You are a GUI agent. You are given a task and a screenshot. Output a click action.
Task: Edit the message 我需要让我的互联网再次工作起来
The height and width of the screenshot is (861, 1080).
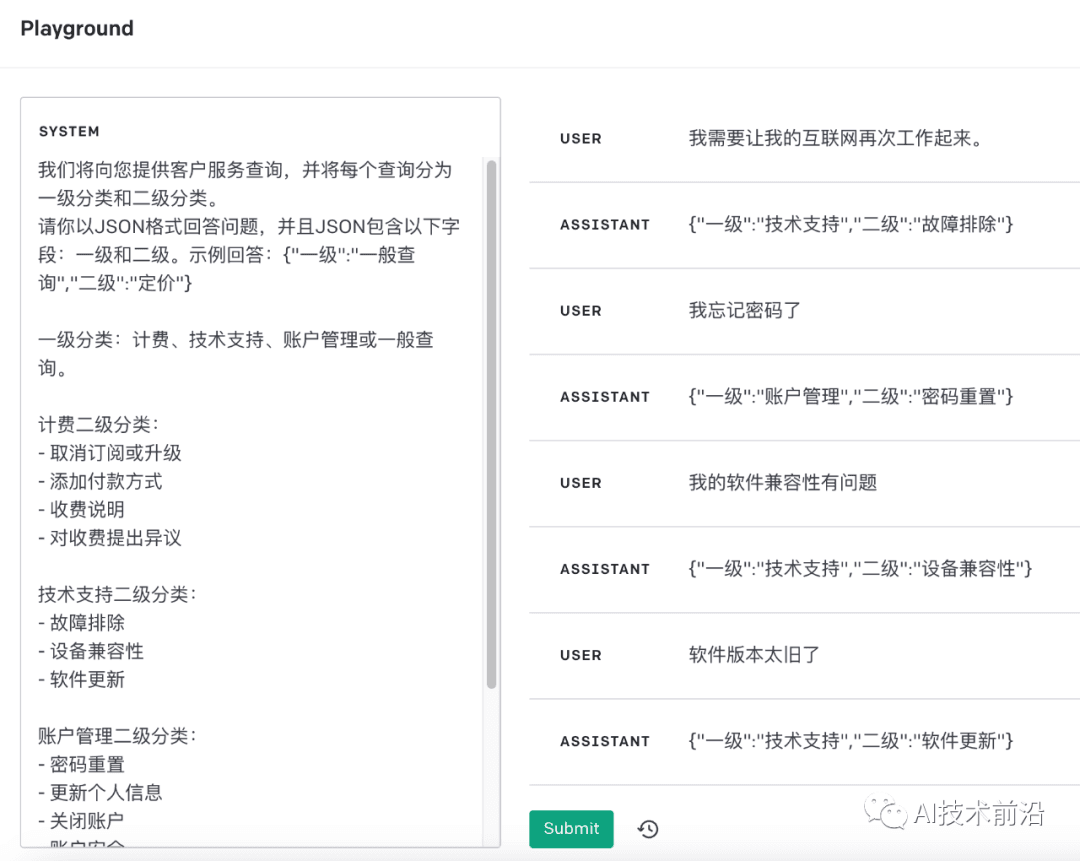pyautogui.click(x=836, y=138)
